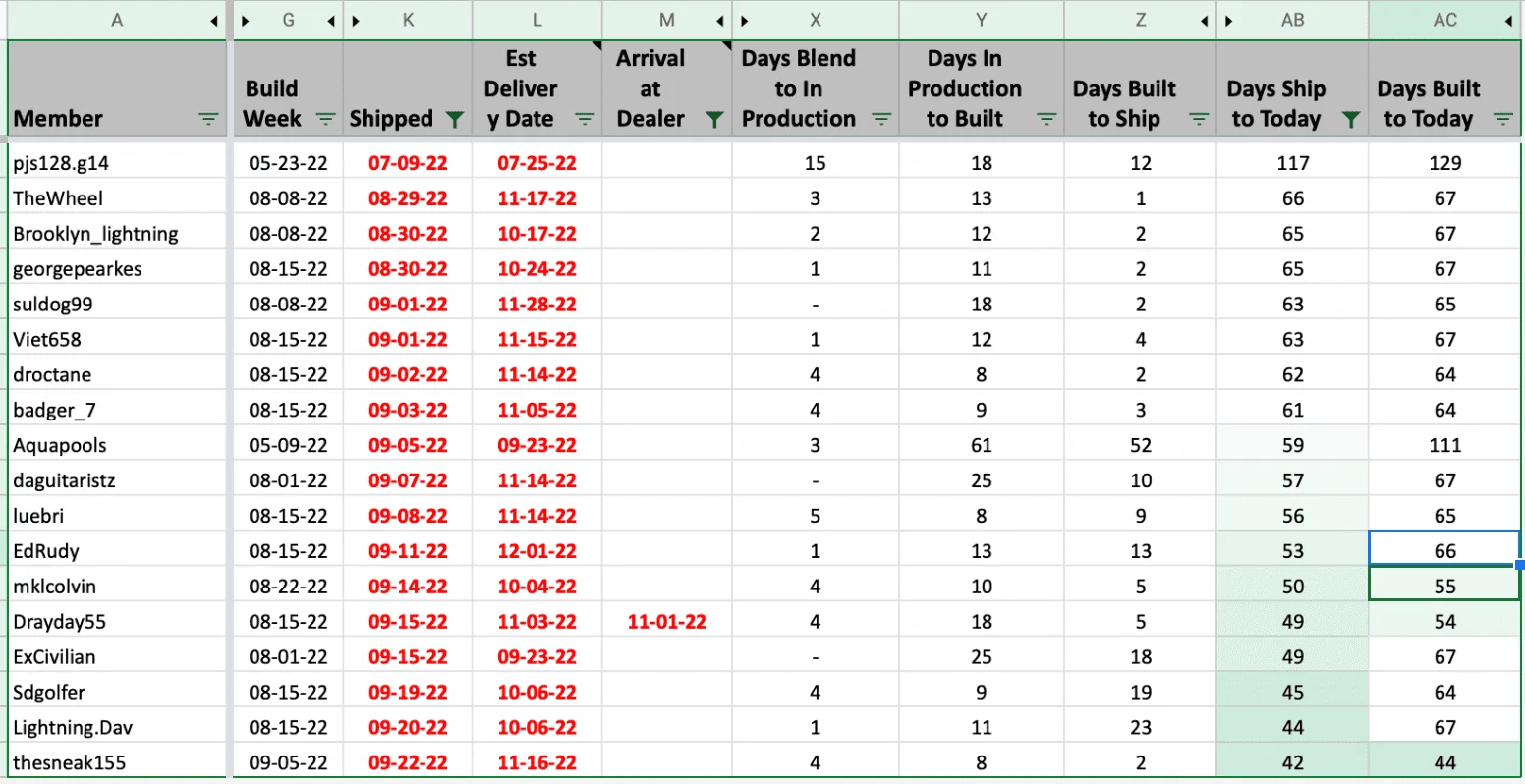Open the Member column filter

point(208,119)
